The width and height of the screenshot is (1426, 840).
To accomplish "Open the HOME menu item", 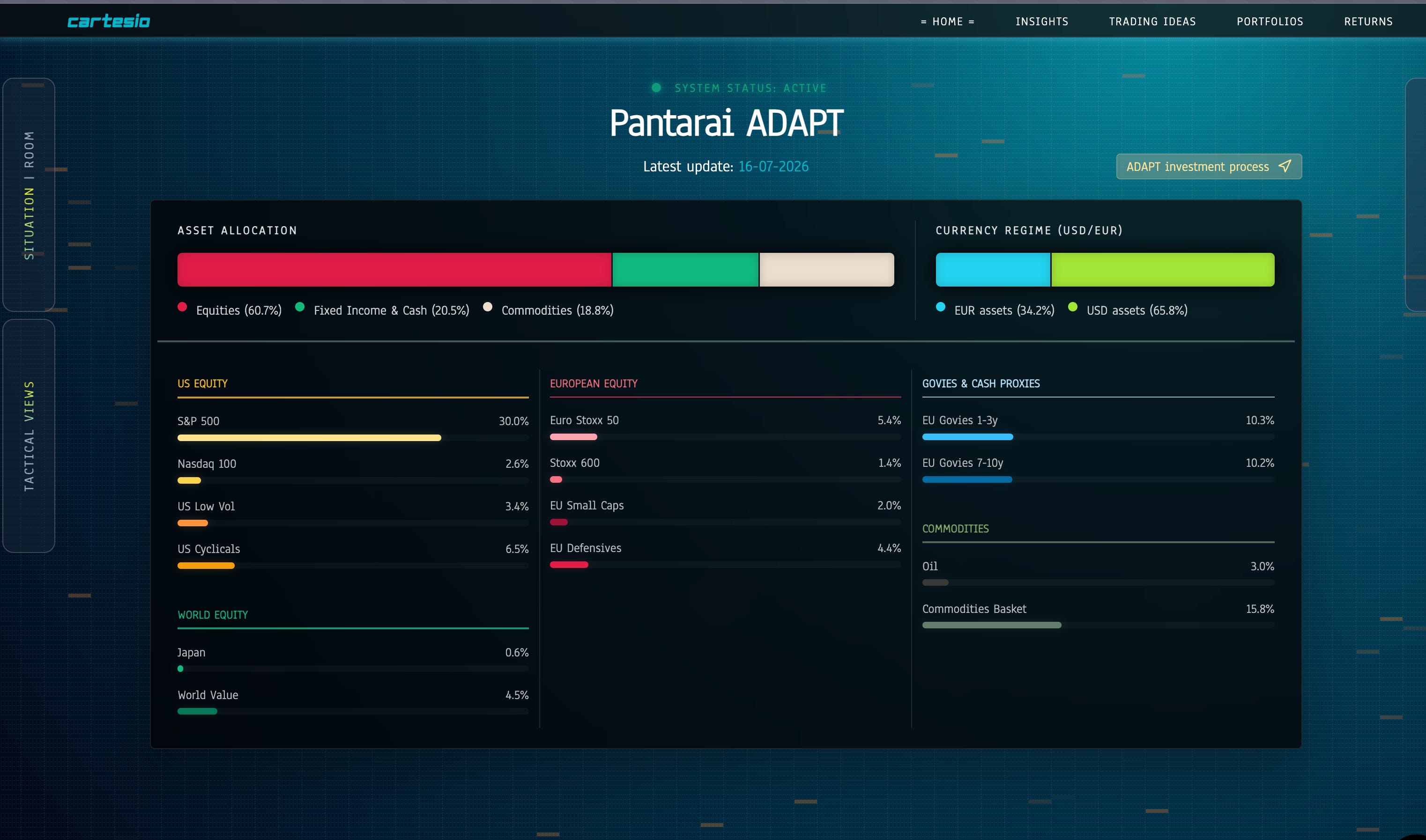I will (x=947, y=22).
